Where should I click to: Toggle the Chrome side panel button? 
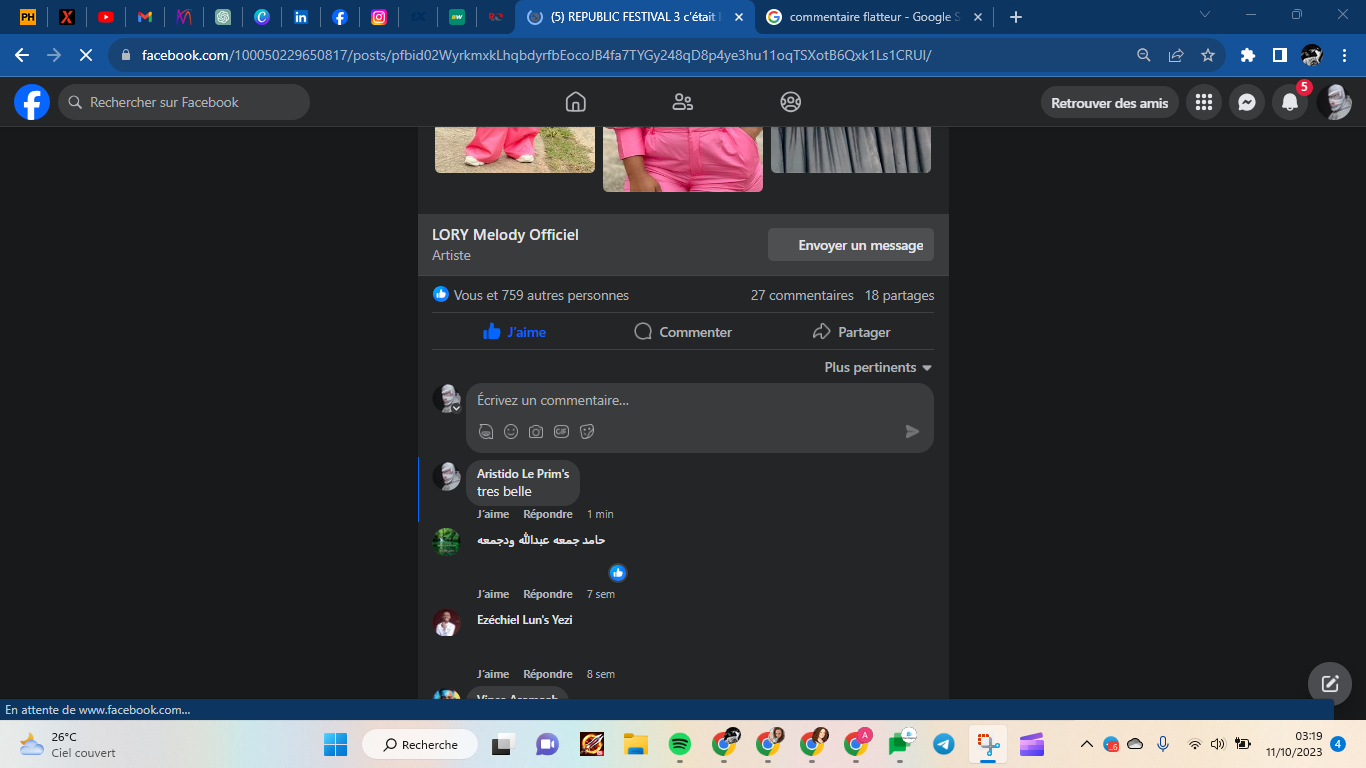[1279, 55]
